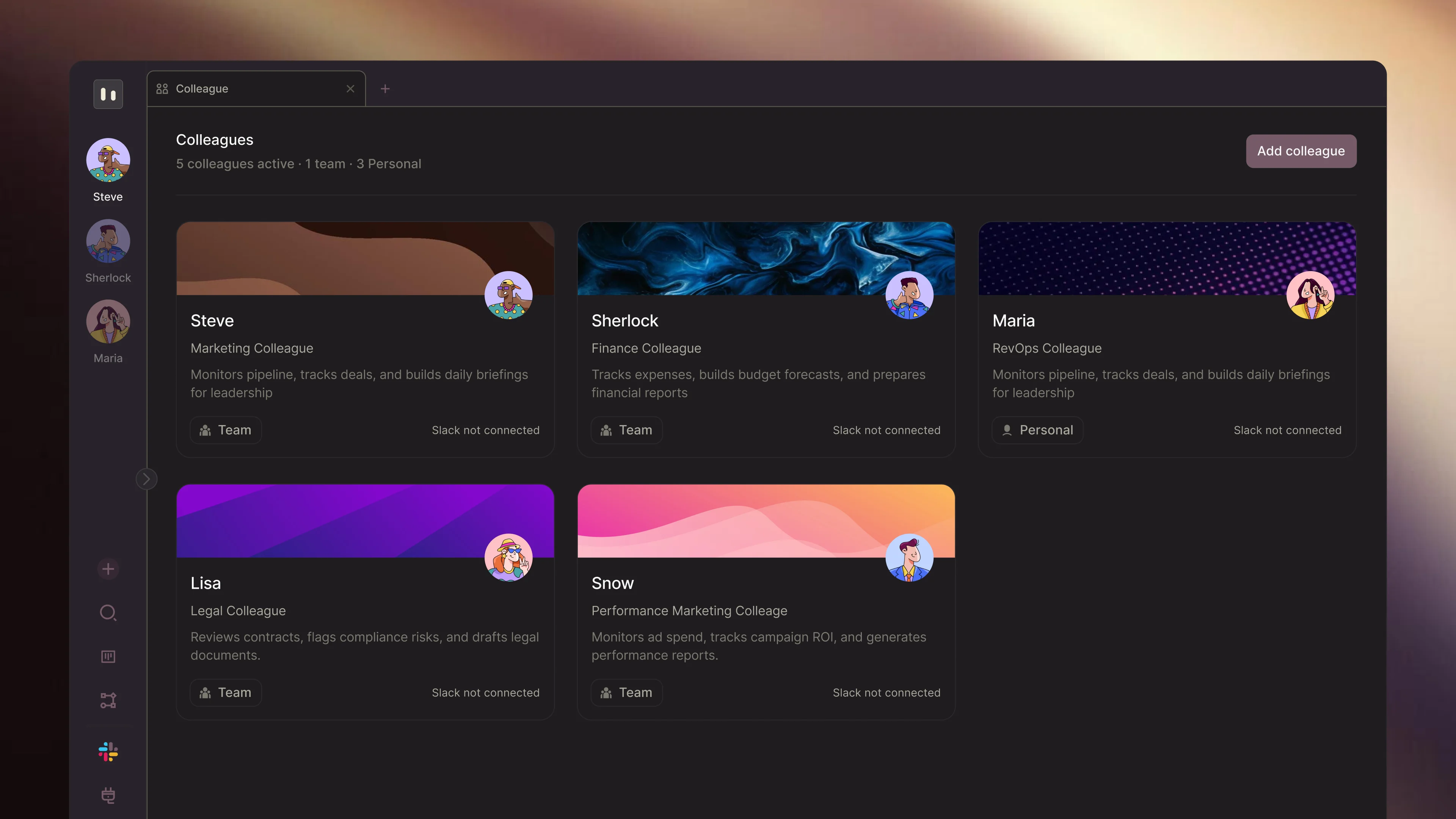Click the Add colleague button
The width and height of the screenshot is (1456, 819).
click(1301, 151)
